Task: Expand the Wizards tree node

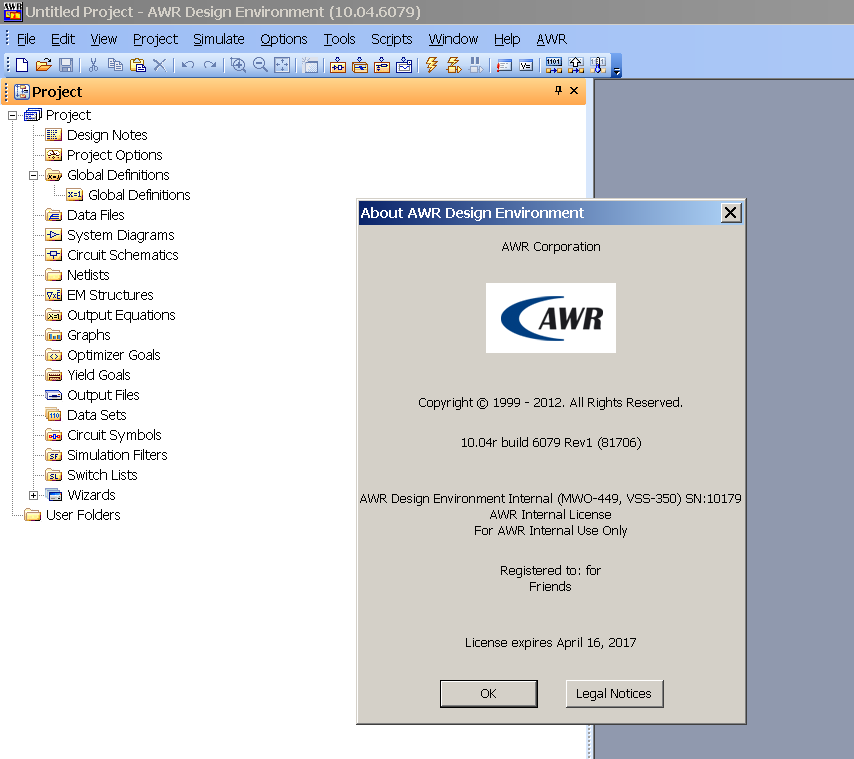Action: point(34,495)
